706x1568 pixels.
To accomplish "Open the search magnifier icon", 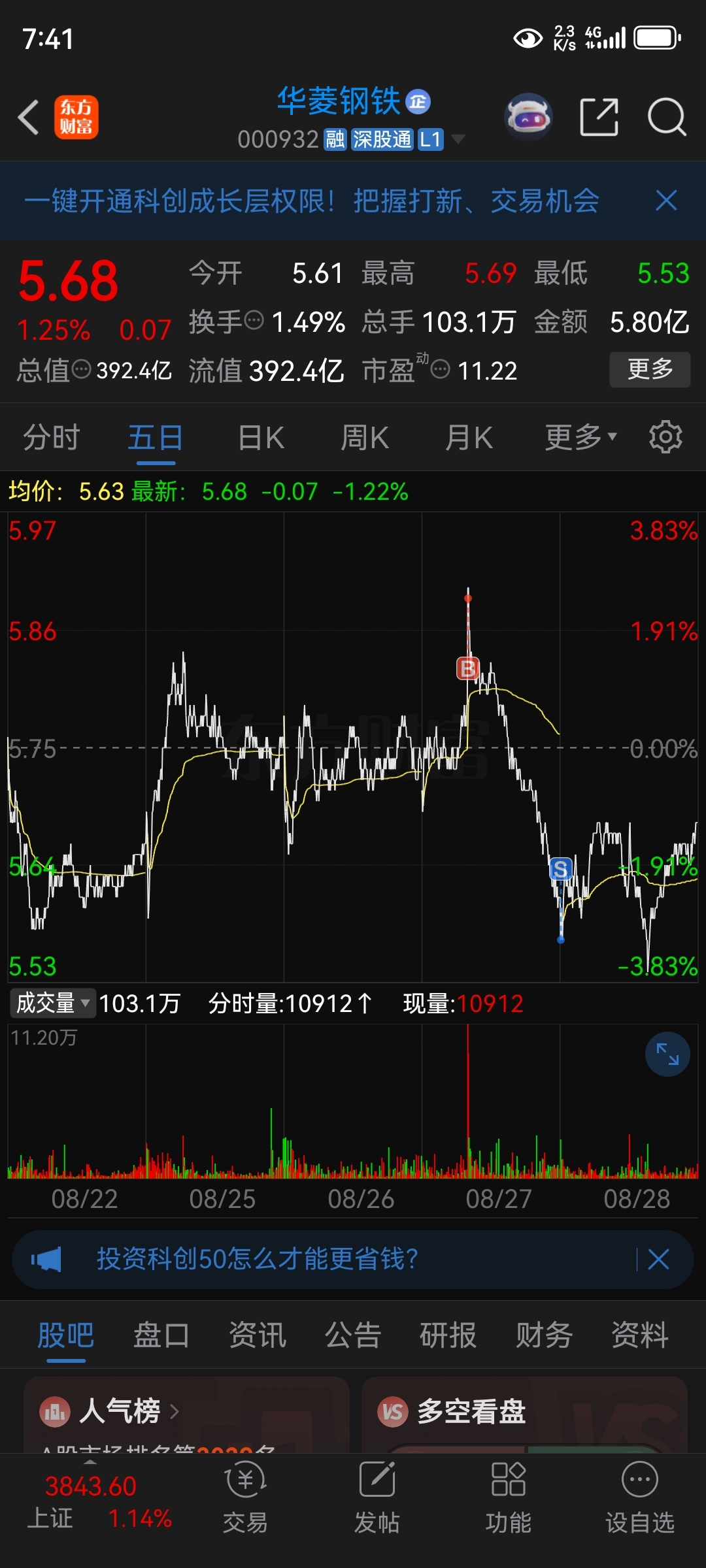I will coord(667,118).
